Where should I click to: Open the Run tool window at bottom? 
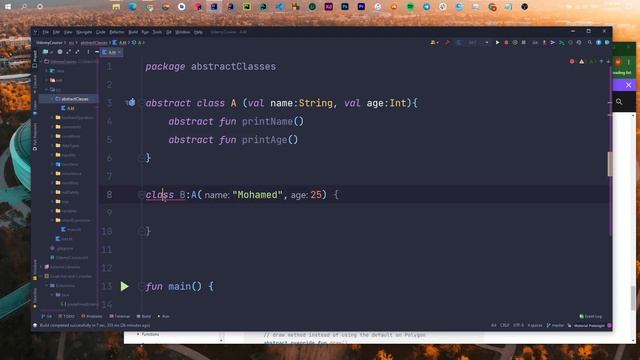coord(164,316)
